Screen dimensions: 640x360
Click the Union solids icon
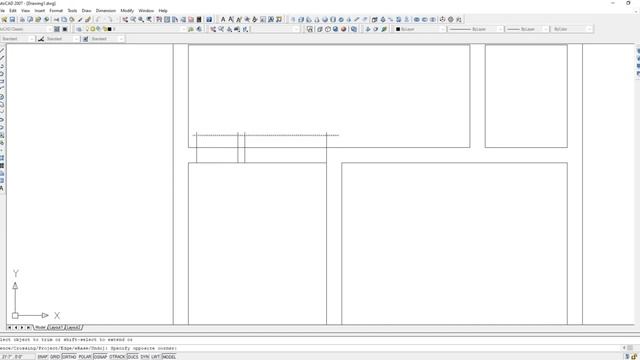point(416,19)
